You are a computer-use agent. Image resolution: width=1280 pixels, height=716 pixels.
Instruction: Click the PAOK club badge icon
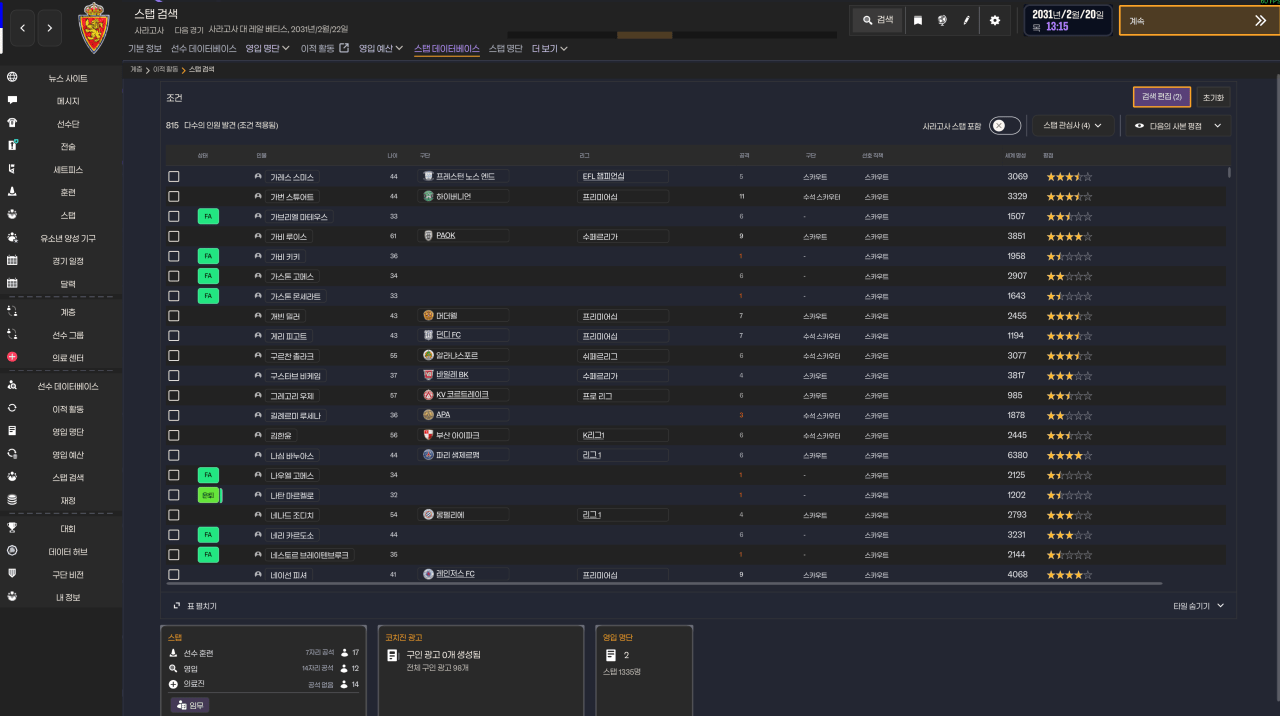coord(428,236)
